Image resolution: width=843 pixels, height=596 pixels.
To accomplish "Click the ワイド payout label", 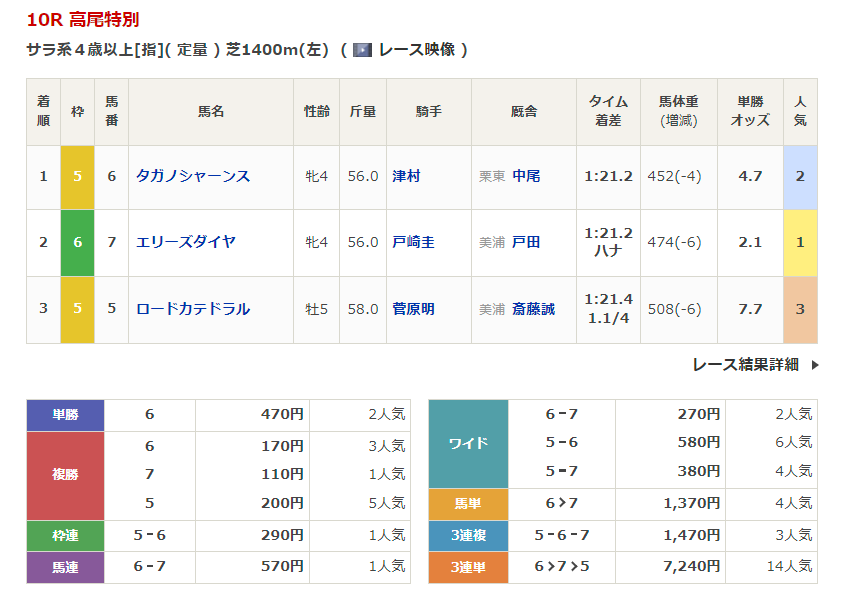I will (468, 443).
